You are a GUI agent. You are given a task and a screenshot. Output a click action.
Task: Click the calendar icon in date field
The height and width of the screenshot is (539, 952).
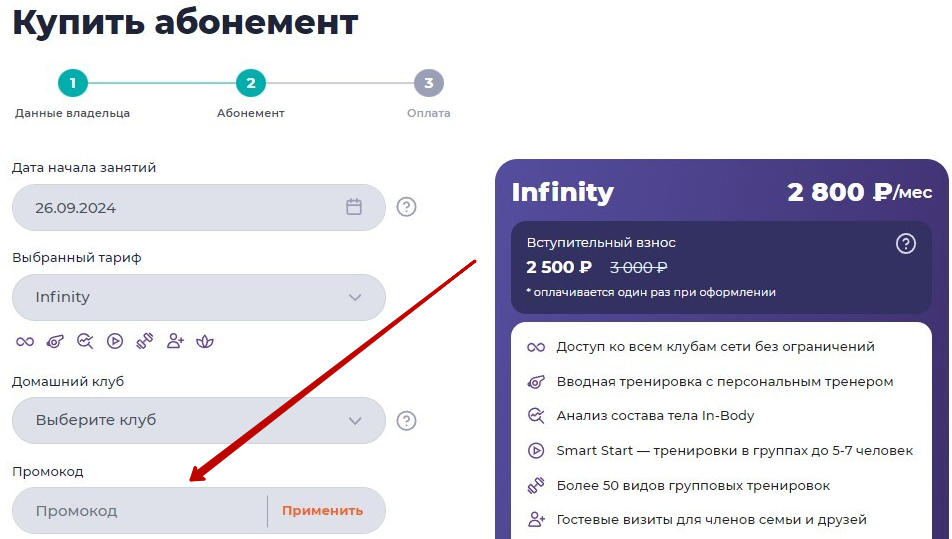click(354, 207)
